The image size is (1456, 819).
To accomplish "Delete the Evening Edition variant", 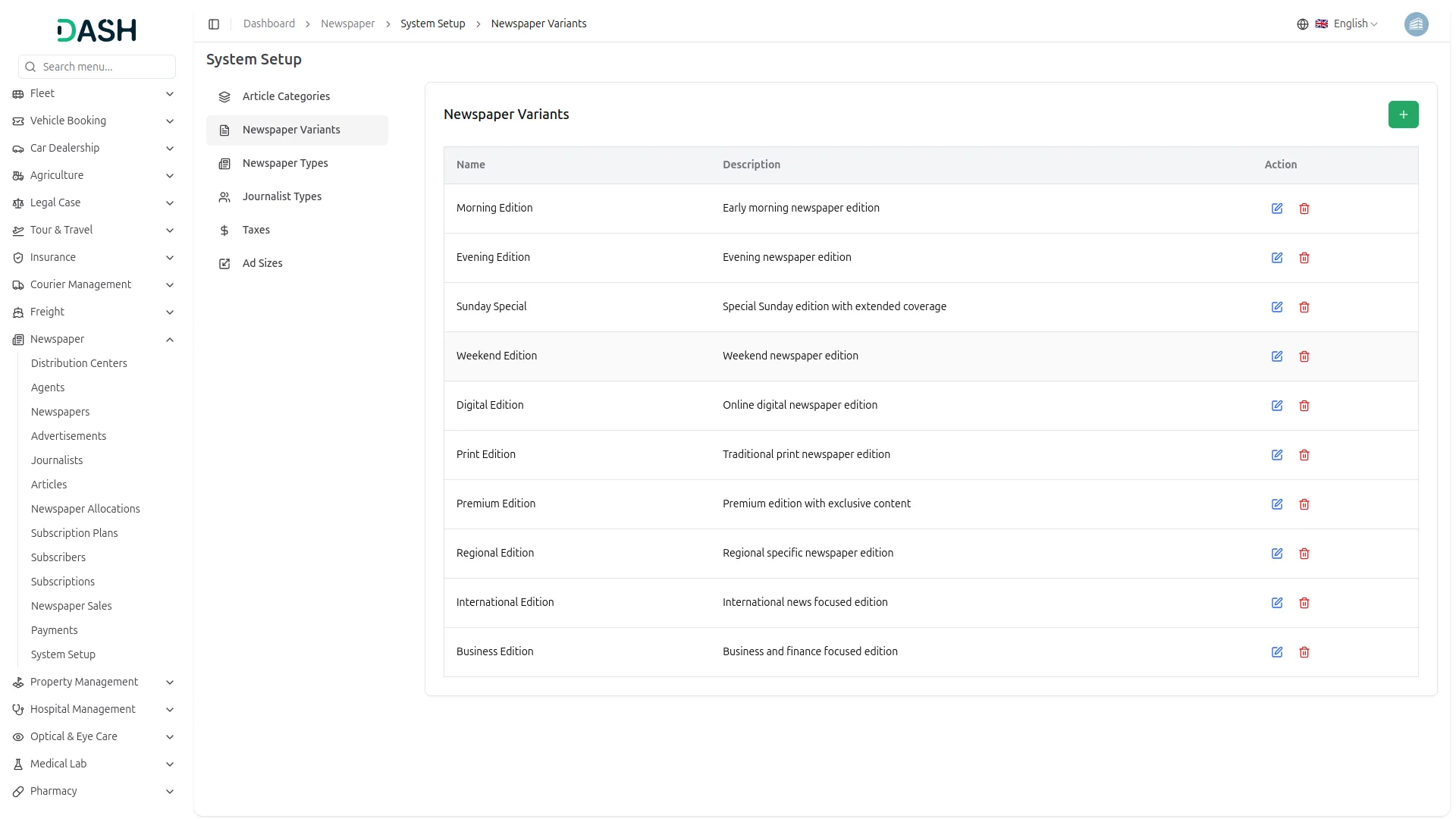I will [x=1304, y=258].
